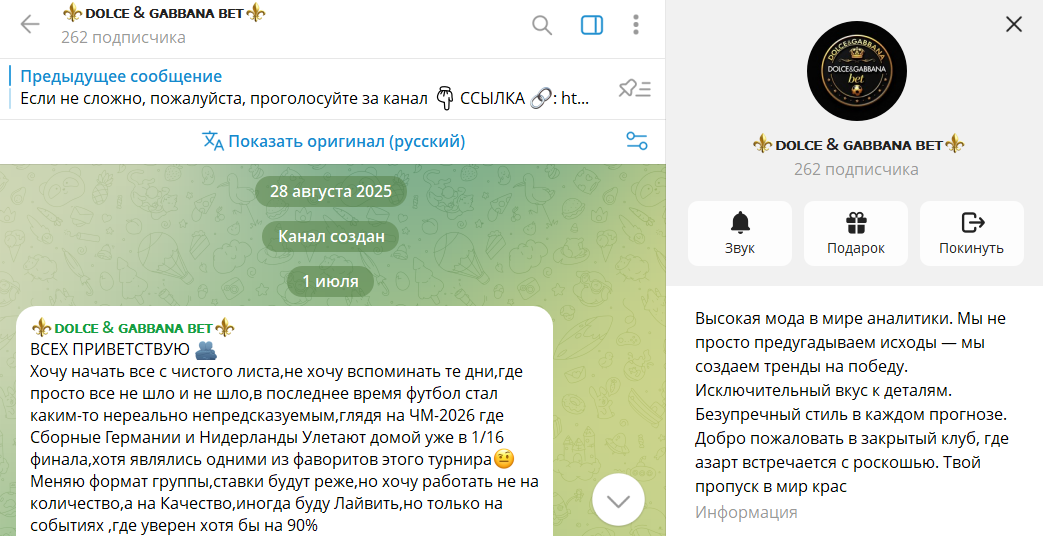The image size is (1043, 536).
Task: Go back using the left arrow
Action: coord(30,25)
